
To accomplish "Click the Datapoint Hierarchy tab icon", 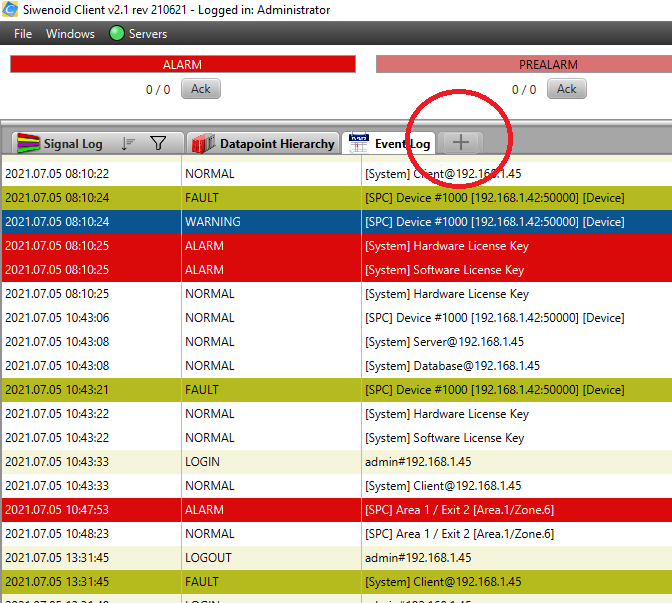I will click(202, 143).
